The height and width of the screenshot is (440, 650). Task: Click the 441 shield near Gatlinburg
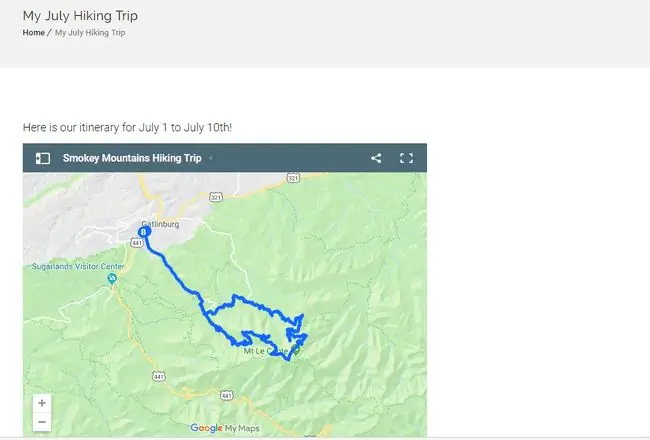point(137,243)
